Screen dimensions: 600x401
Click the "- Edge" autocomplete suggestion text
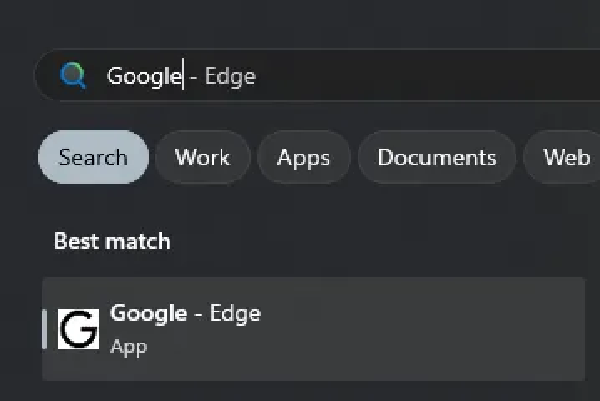pyautogui.click(x=224, y=76)
